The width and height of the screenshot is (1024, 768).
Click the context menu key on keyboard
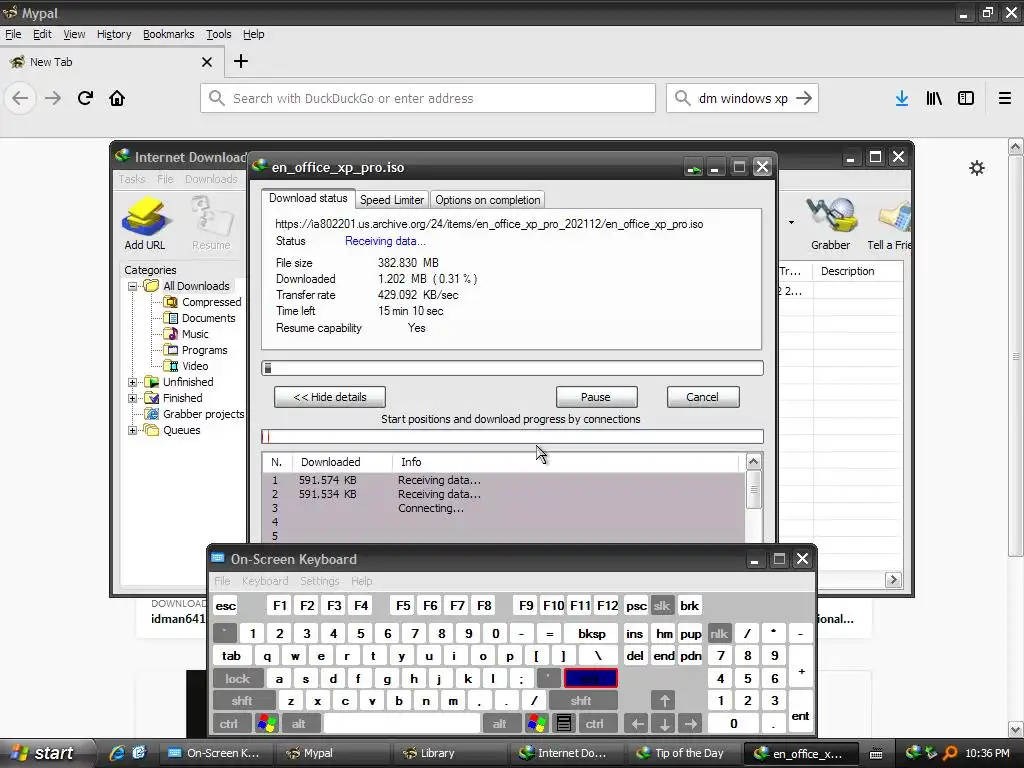(564, 723)
